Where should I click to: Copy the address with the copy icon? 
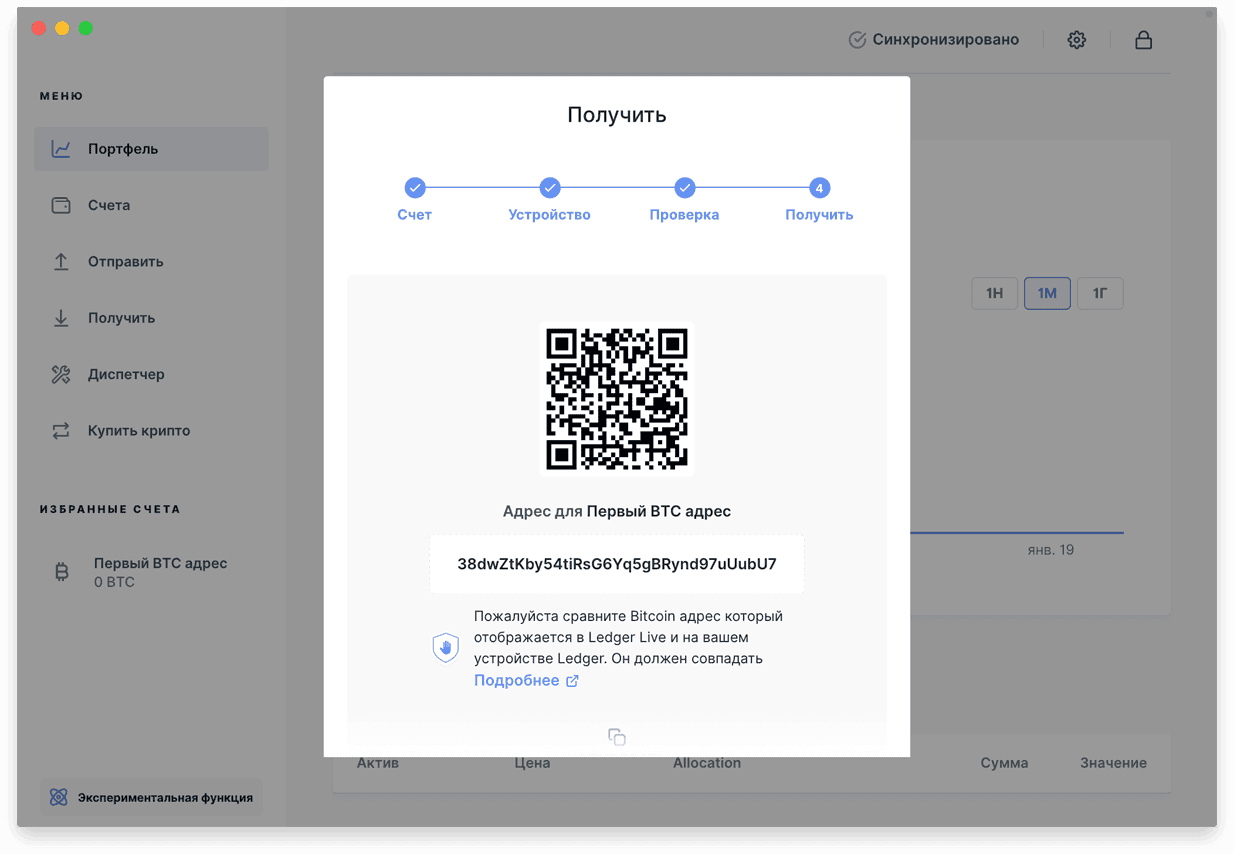tap(617, 737)
